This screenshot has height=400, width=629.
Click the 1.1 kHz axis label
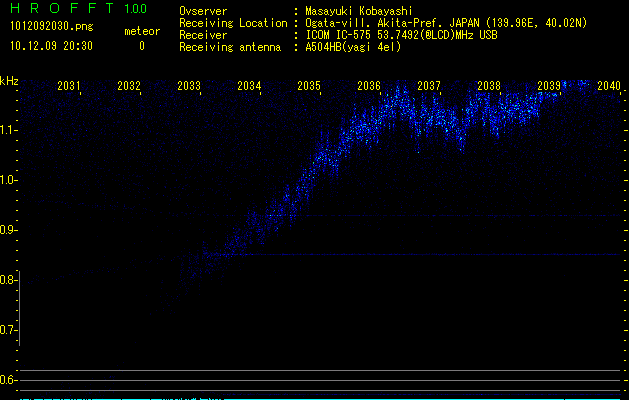coord(7,130)
